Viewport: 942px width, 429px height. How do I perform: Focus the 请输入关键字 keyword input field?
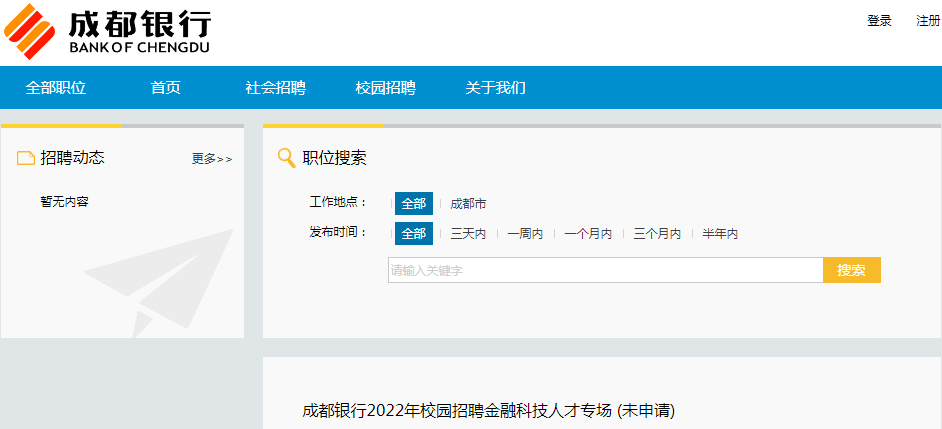(606, 270)
